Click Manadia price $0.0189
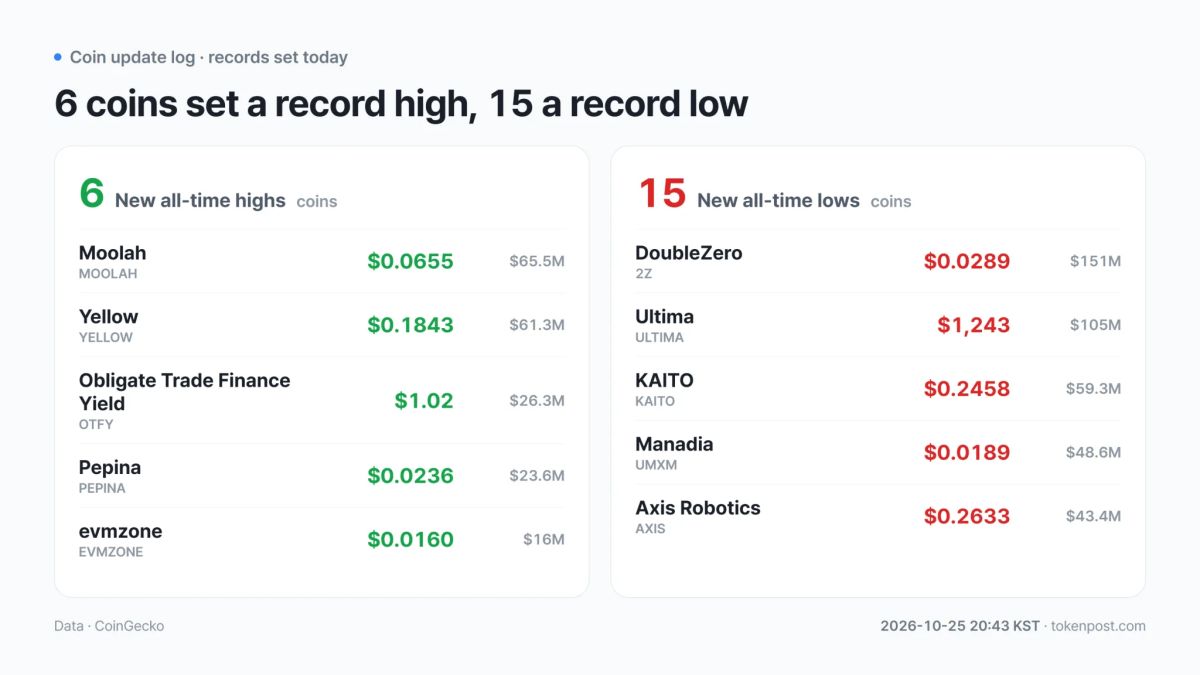This screenshot has width=1200, height=675. [x=967, y=453]
